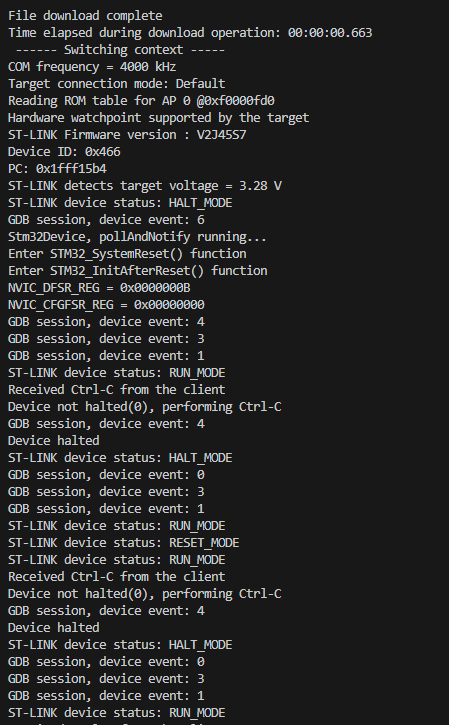Select the @0xf0000fd0 ROM table address
449x725 pixels.
235,101
